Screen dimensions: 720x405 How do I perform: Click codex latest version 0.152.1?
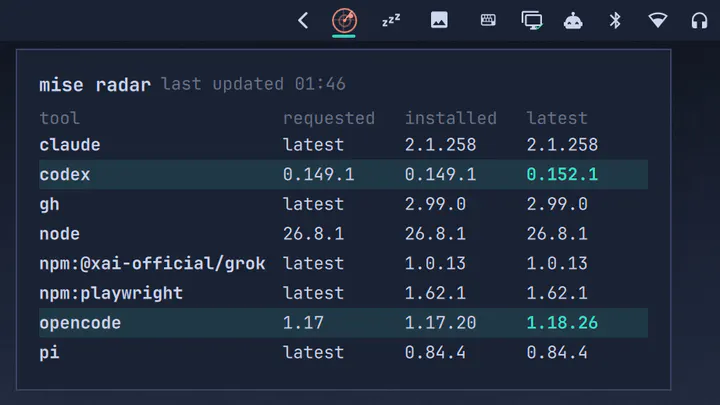pyautogui.click(x=562, y=174)
